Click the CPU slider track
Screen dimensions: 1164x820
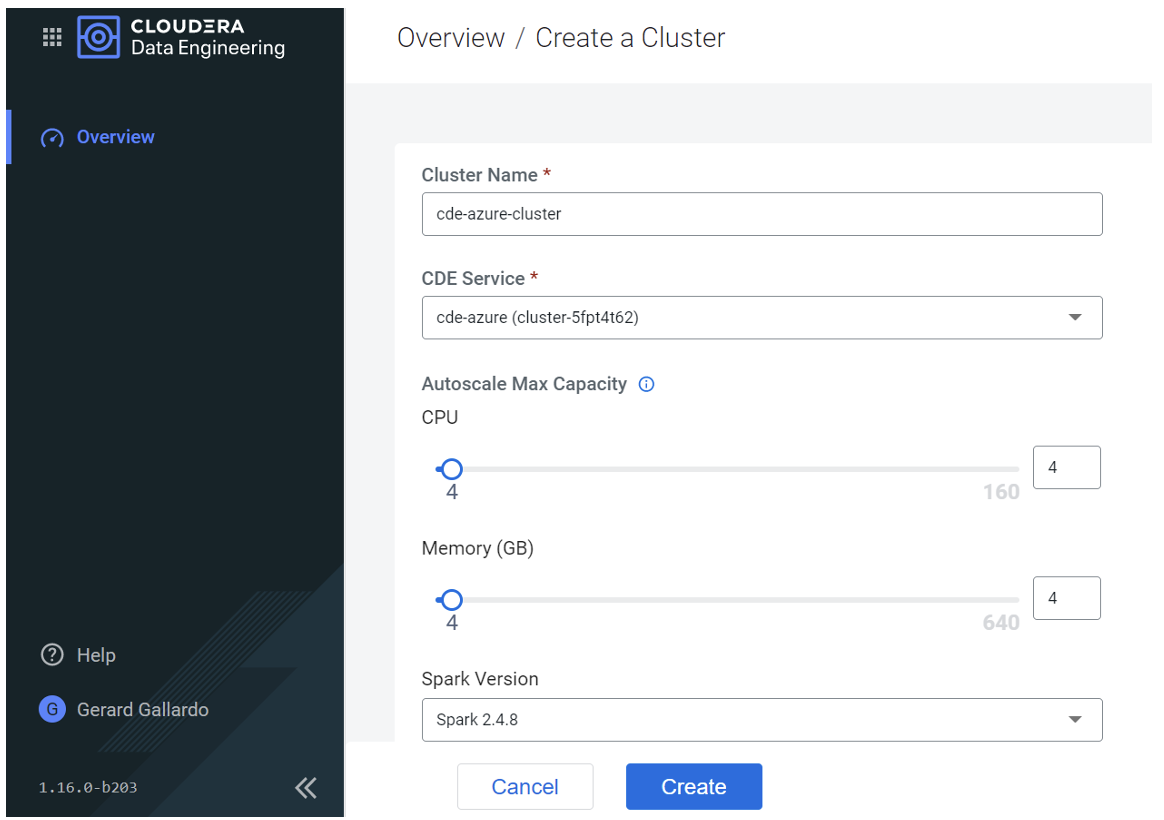tap(728, 469)
